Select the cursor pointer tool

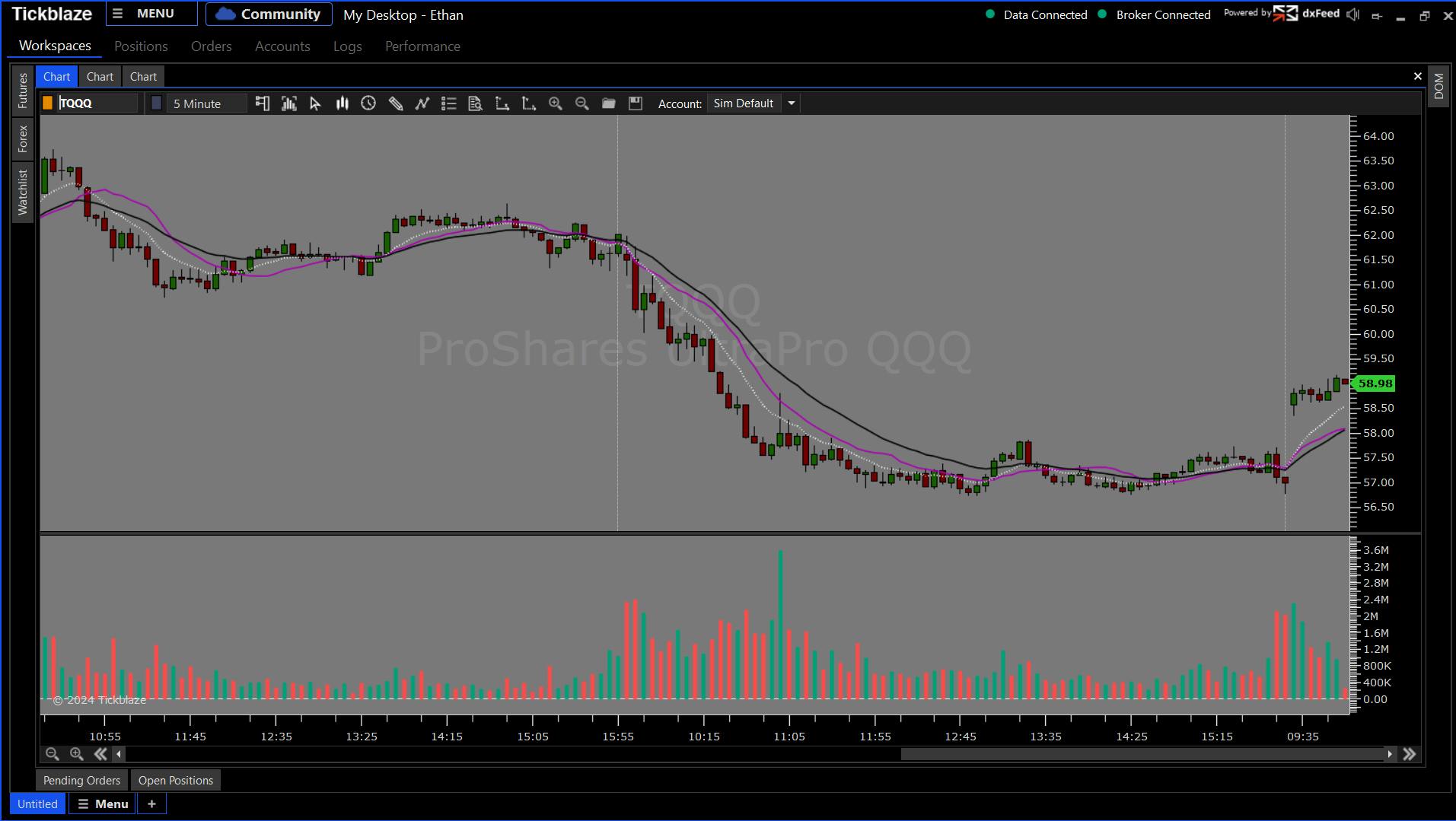[x=315, y=103]
